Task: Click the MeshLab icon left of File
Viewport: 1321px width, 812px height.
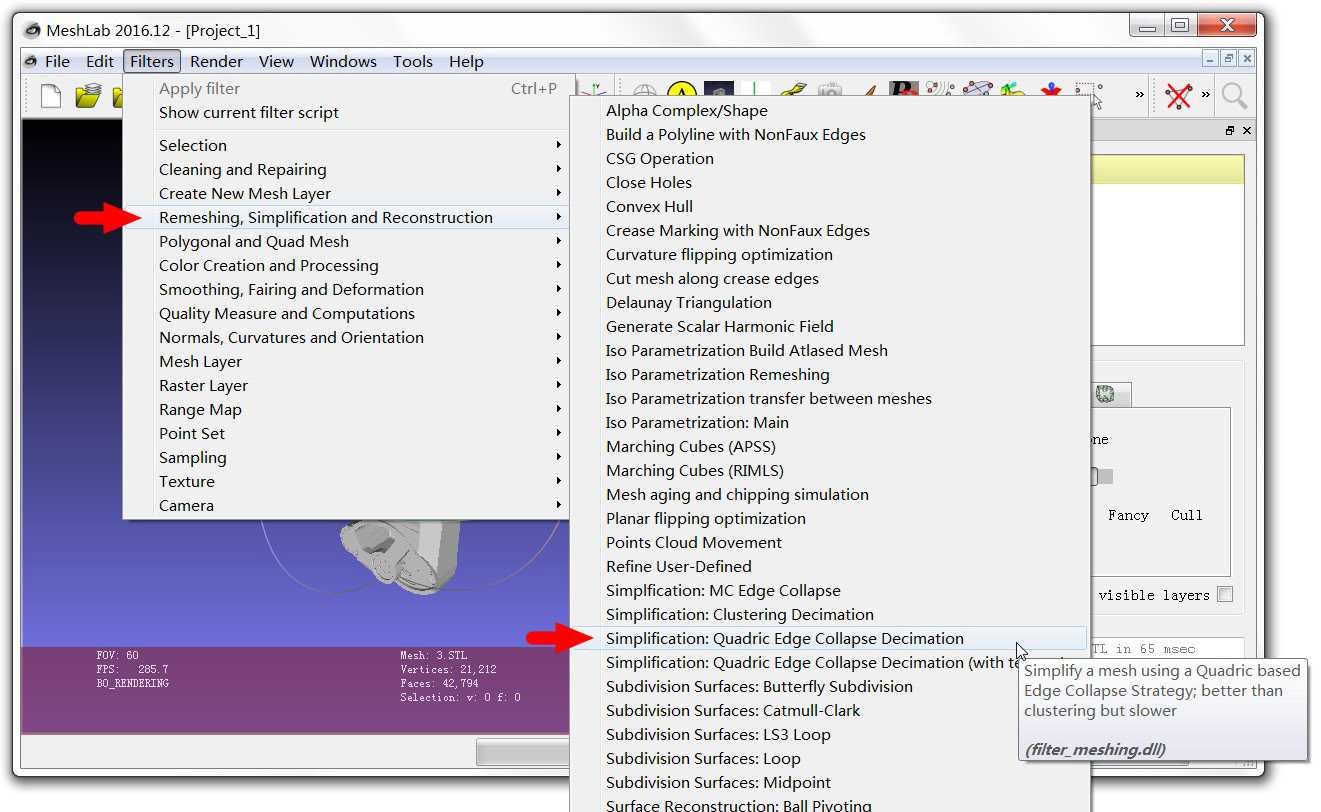Action: click(x=31, y=61)
